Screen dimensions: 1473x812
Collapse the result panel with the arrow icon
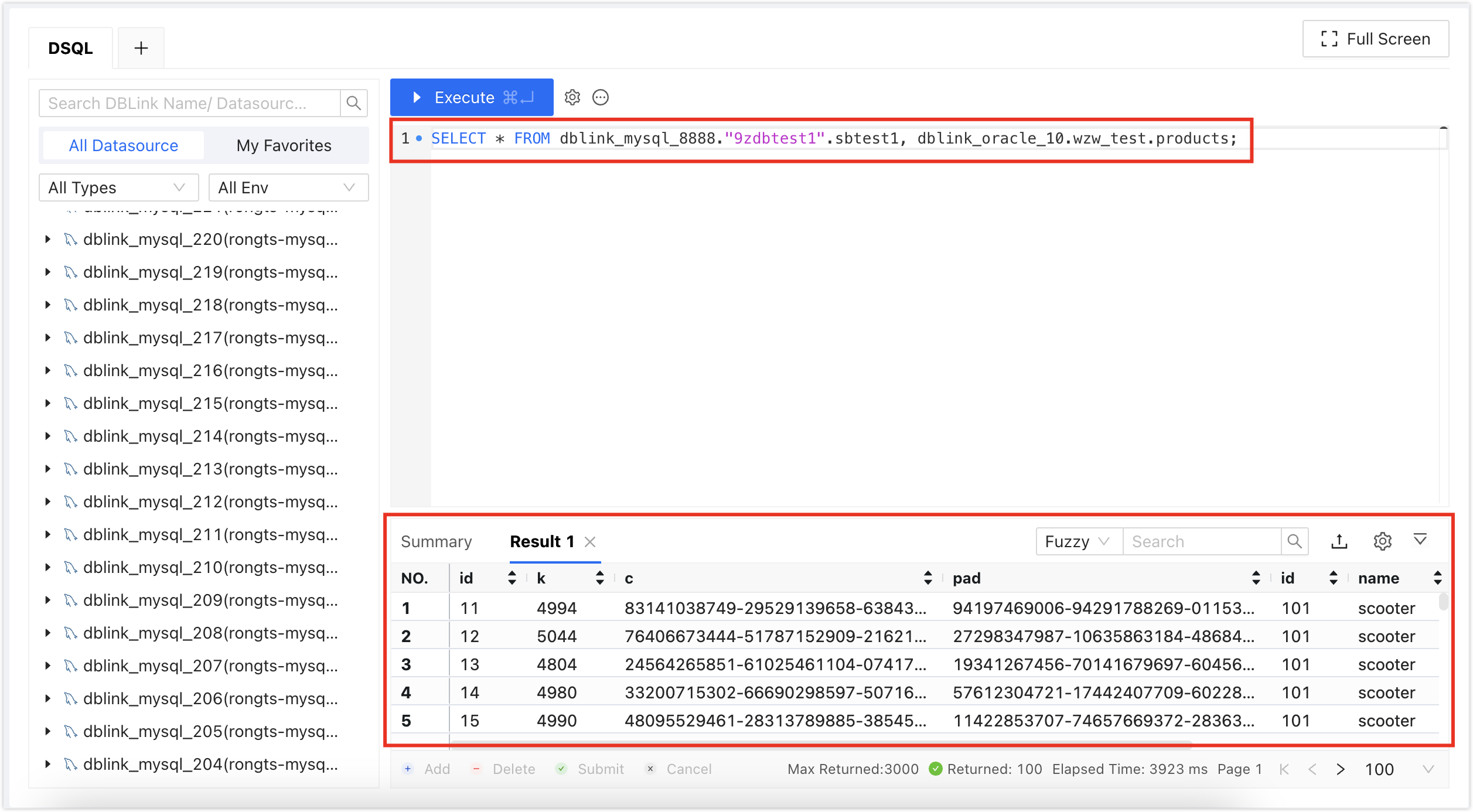(x=1420, y=539)
